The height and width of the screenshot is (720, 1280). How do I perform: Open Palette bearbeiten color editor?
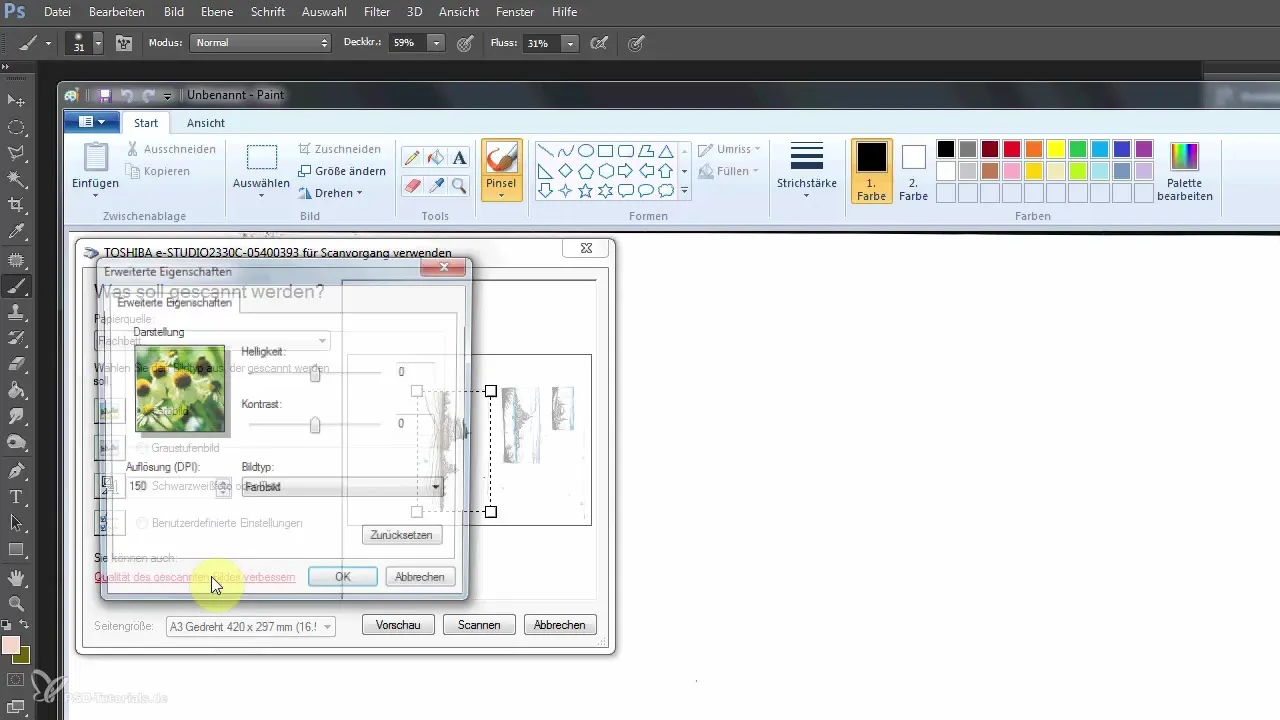click(x=1185, y=171)
